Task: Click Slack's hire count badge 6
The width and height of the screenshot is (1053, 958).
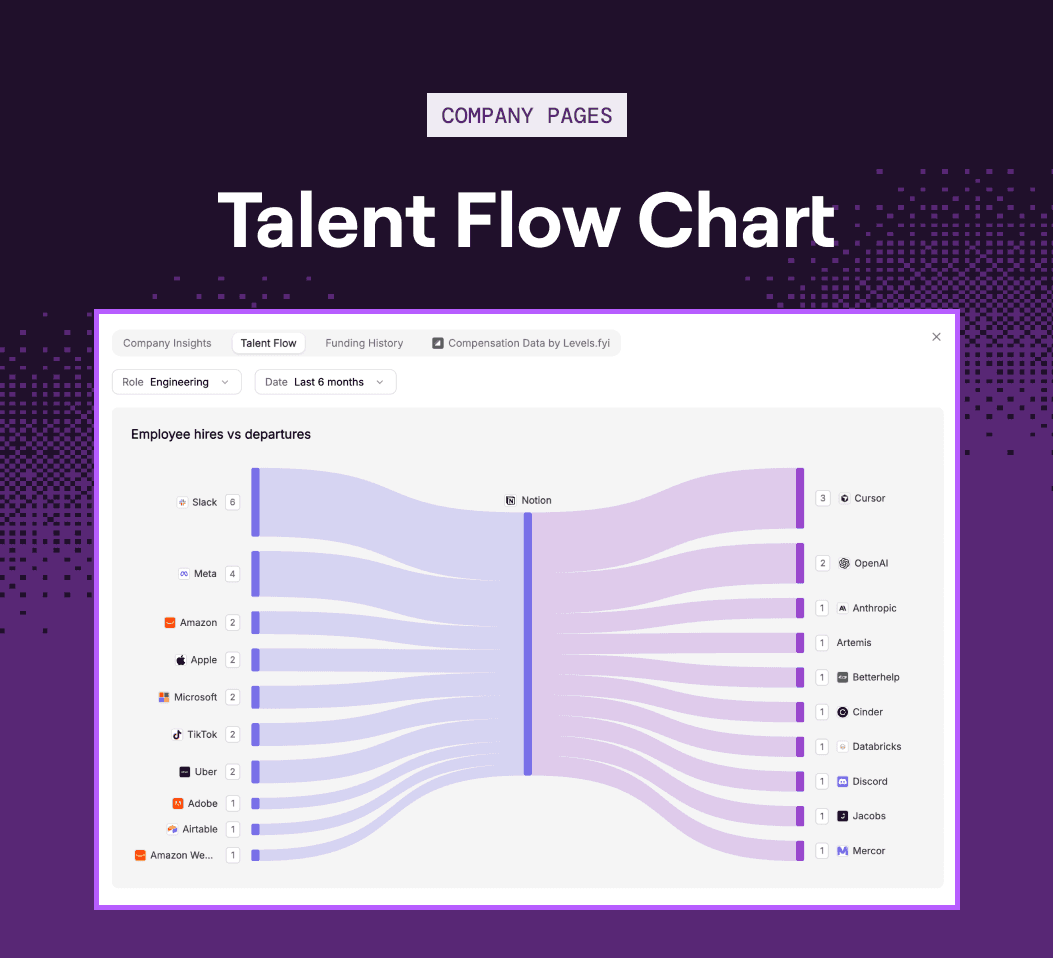Action: click(x=232, y=502)
